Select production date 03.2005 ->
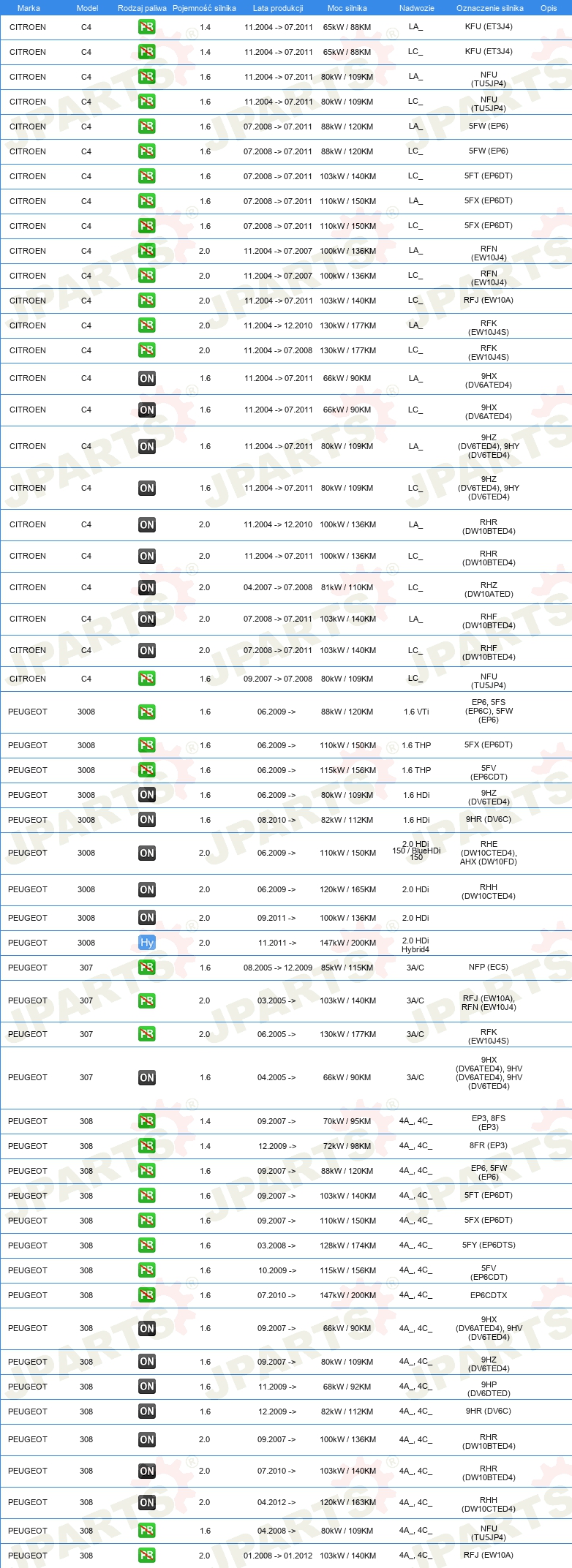This screenshot has width=572, height=1568. coord(276,1000)
